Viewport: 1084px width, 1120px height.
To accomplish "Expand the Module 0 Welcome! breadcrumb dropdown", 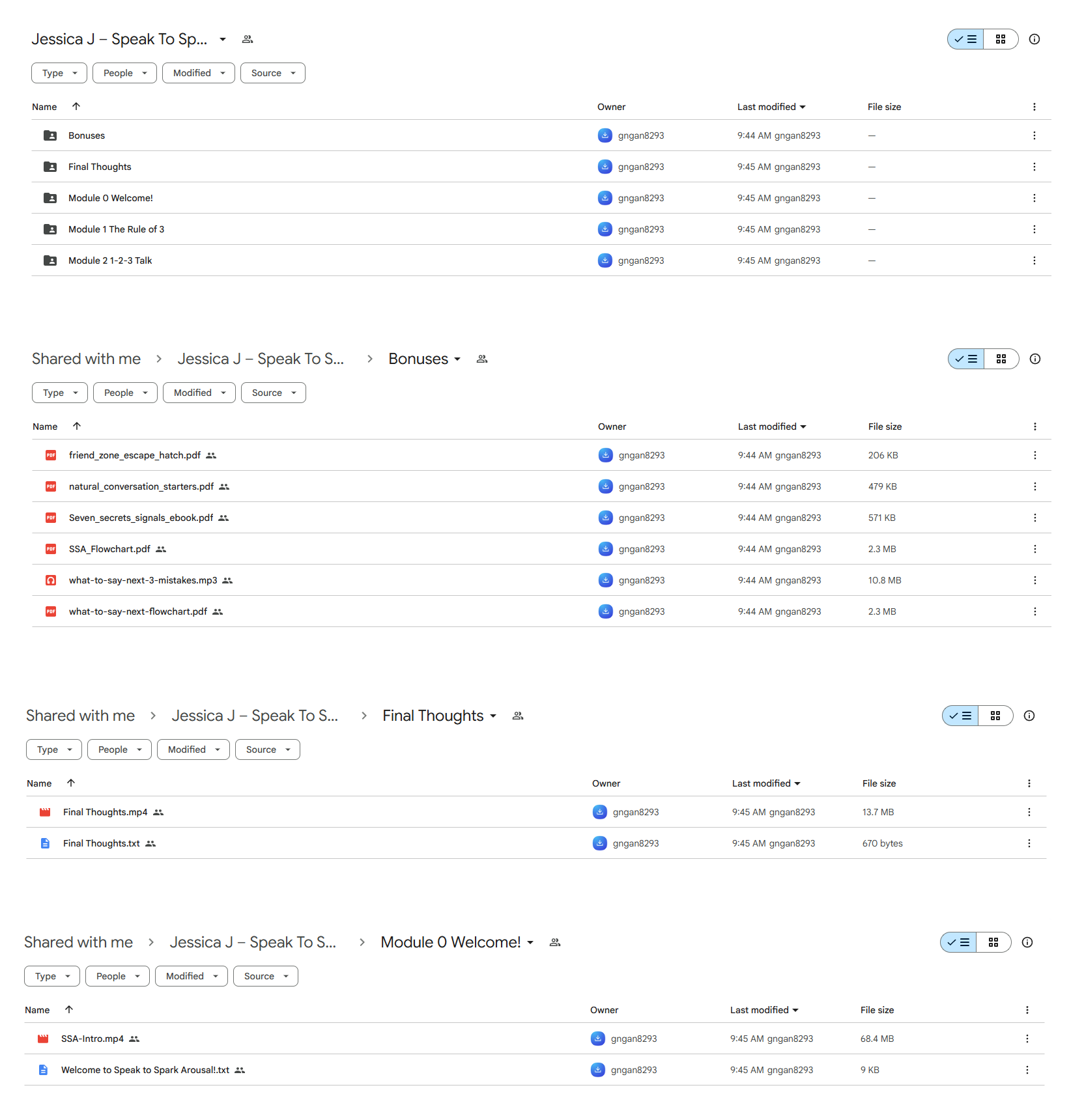I will pos(530,942).
